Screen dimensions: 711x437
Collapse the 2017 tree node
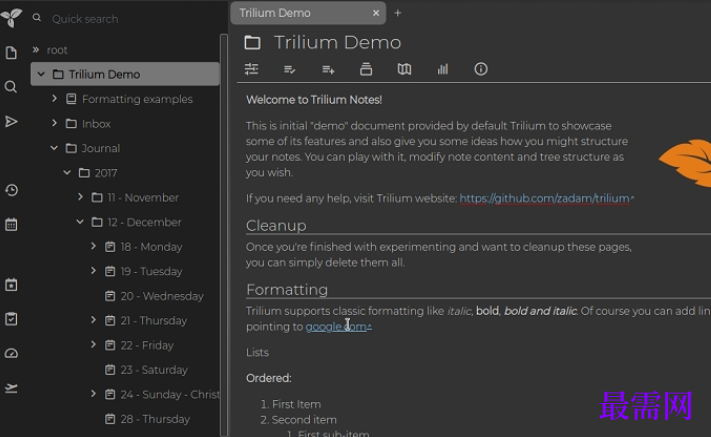point(67,172)
